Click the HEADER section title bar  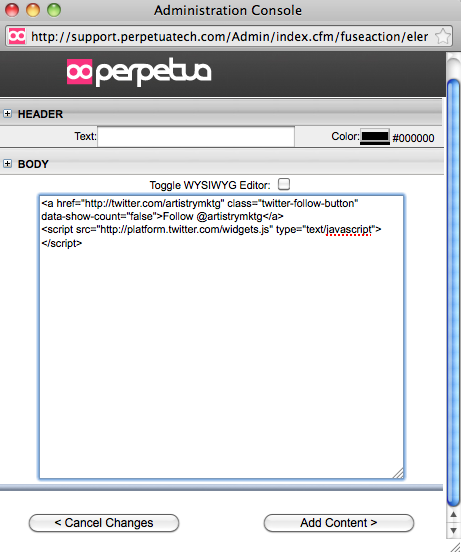tap(221, 113)
